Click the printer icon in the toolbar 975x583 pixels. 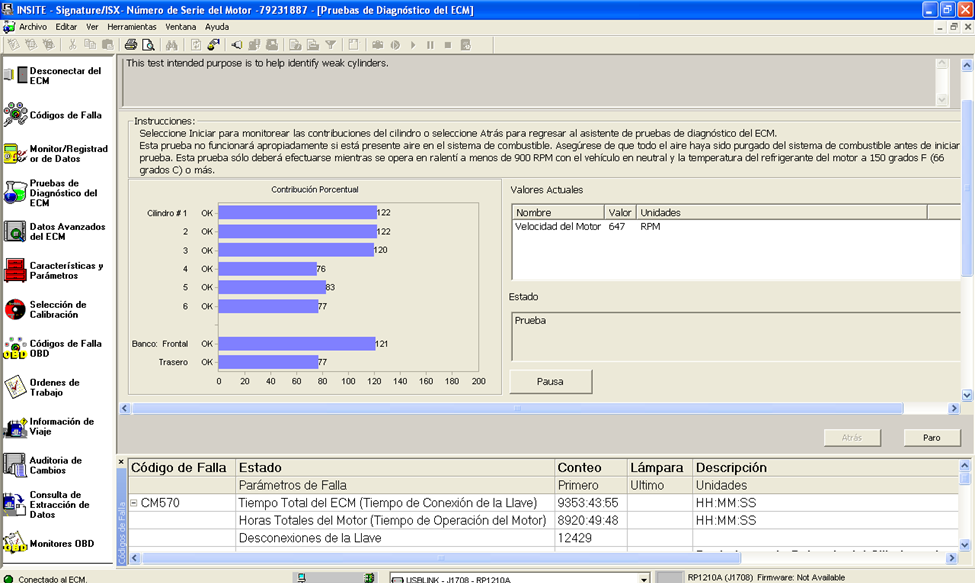tap(130, 45)
